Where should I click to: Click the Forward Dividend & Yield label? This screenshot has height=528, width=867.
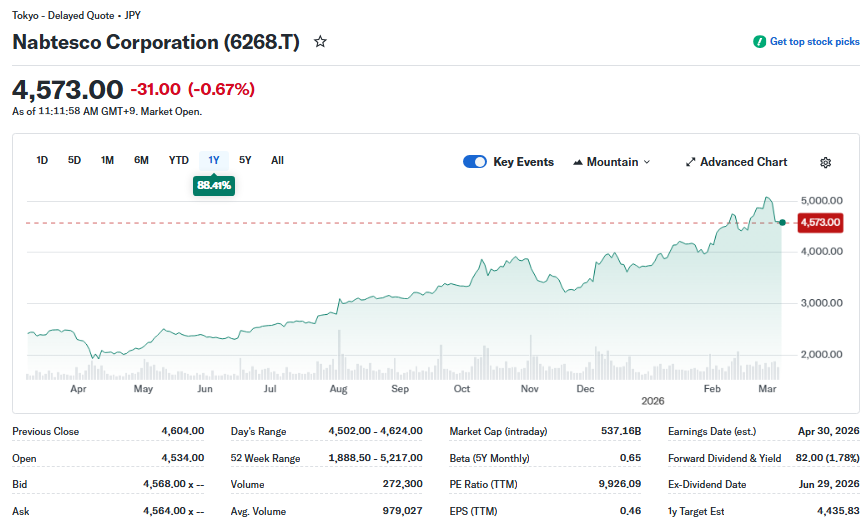click(x=724, y=458)
